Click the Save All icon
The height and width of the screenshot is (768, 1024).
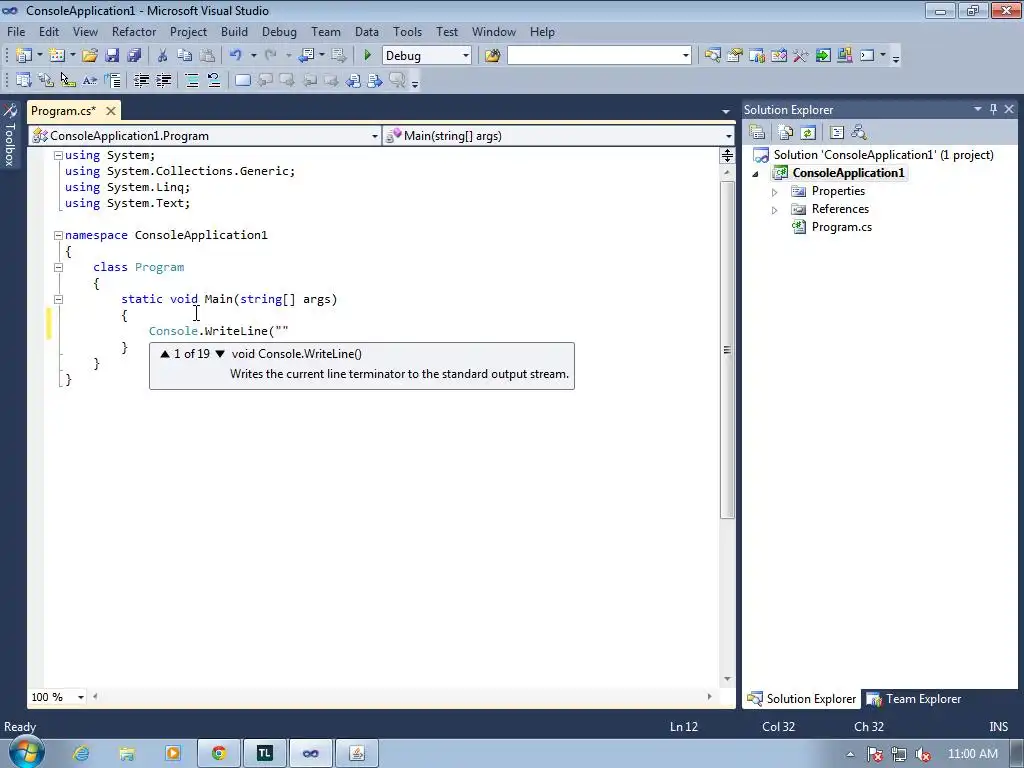(134, 56)
